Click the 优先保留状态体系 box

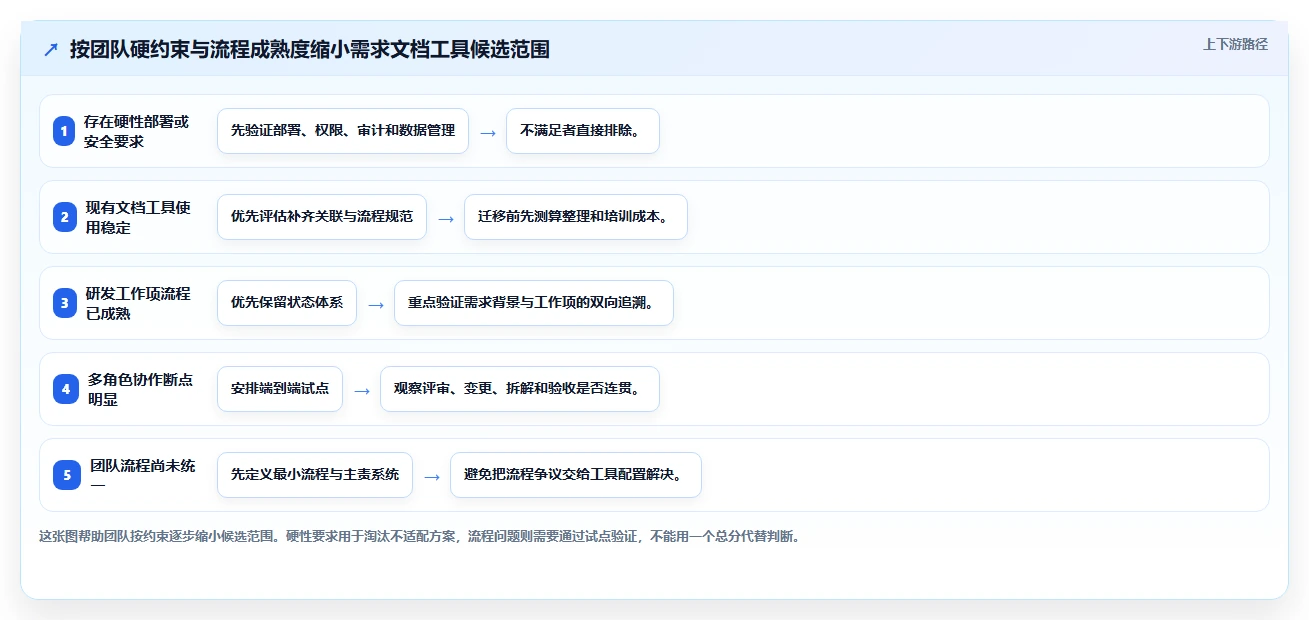(287, 303)
